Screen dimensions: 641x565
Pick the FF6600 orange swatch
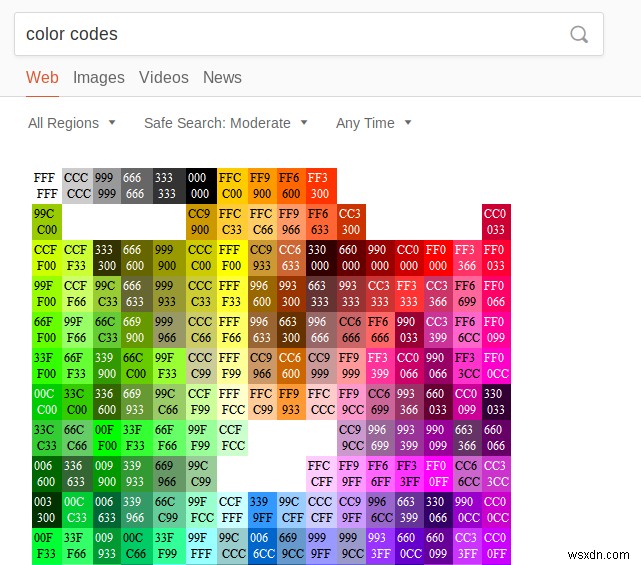pyautogui.click(x=291, y=186)
